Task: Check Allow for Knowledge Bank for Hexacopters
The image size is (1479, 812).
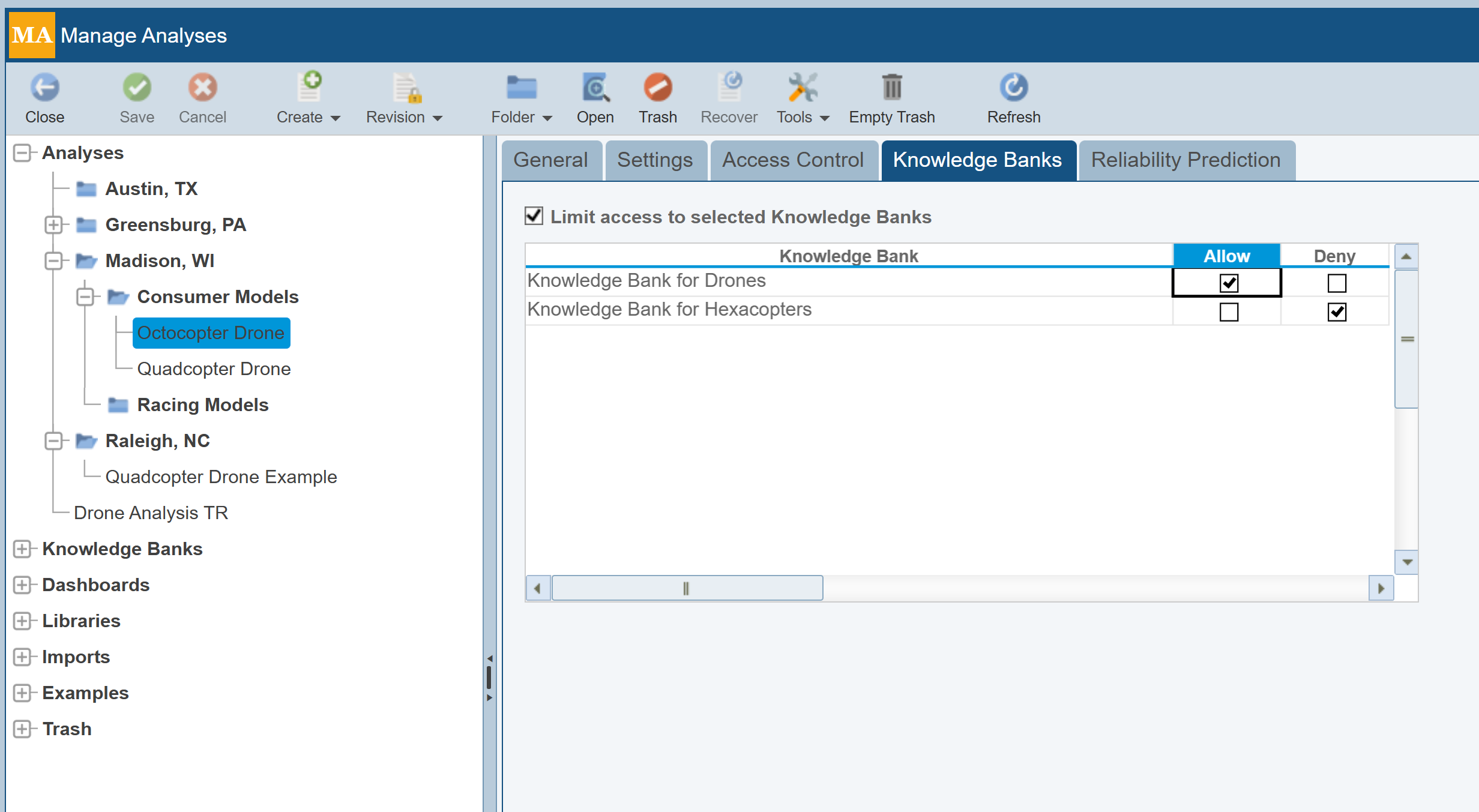Action: [1229, 312]
